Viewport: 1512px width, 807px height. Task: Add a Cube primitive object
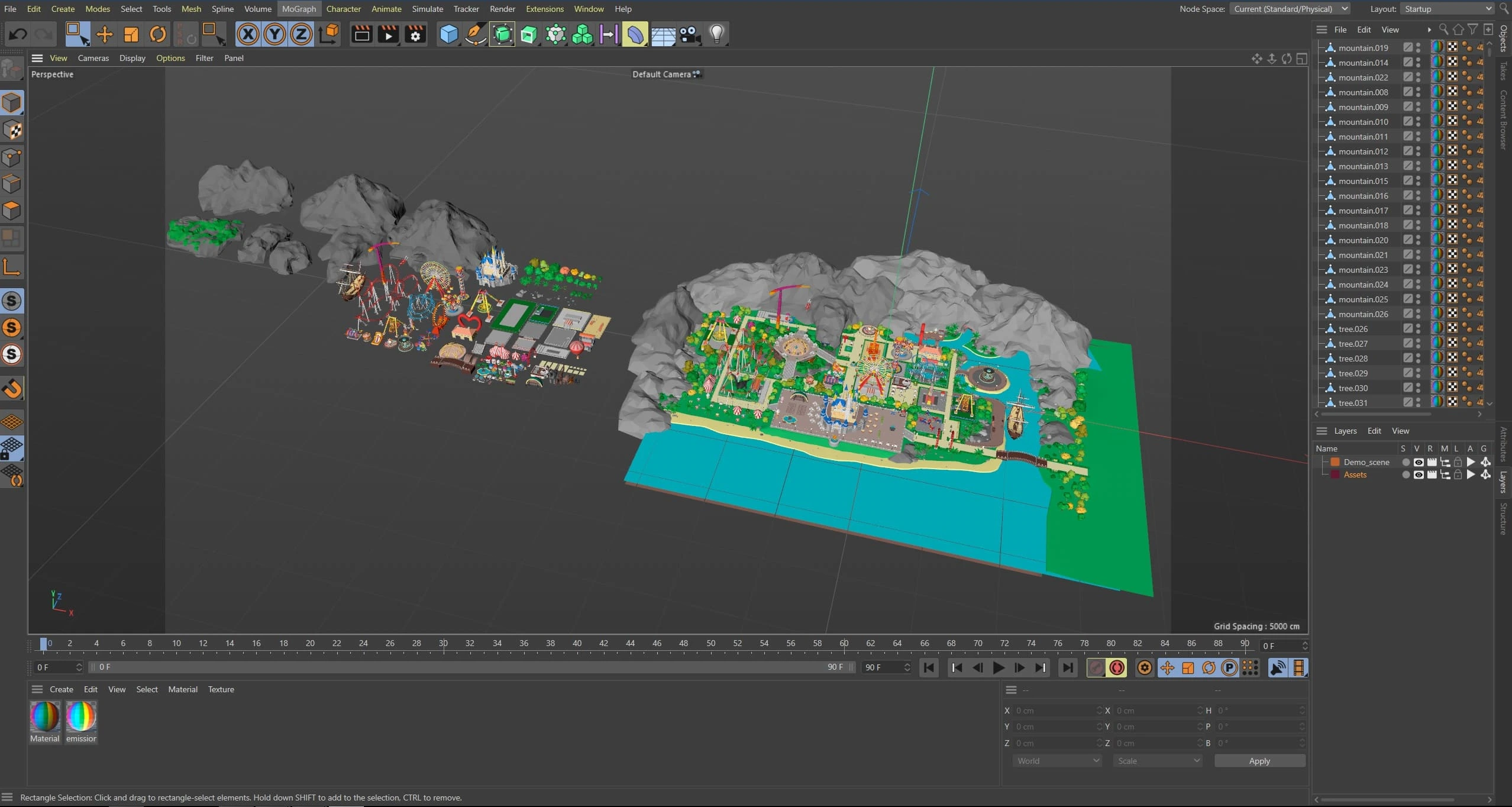[x=448, y=34]
